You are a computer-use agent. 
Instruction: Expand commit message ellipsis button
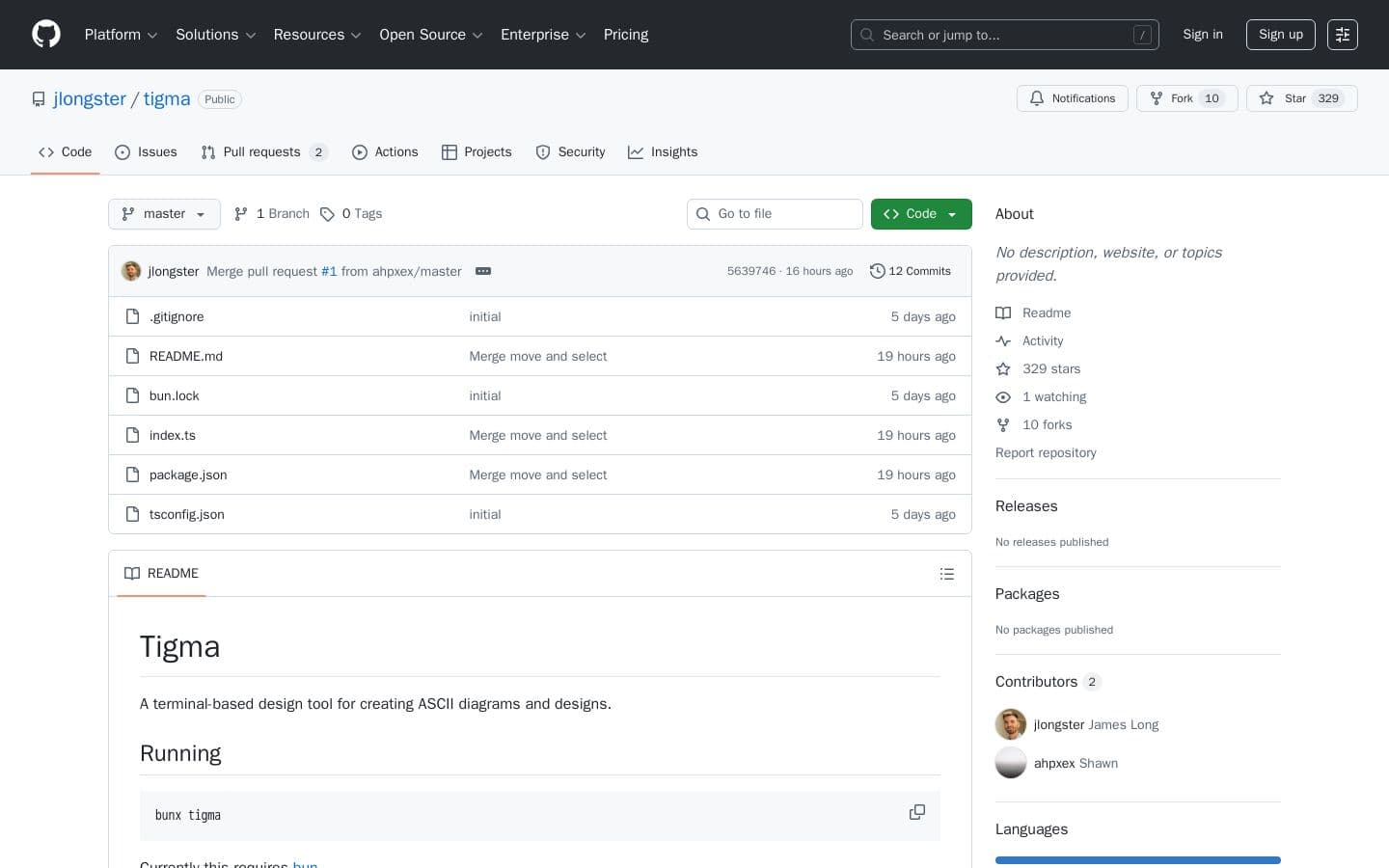483,271
